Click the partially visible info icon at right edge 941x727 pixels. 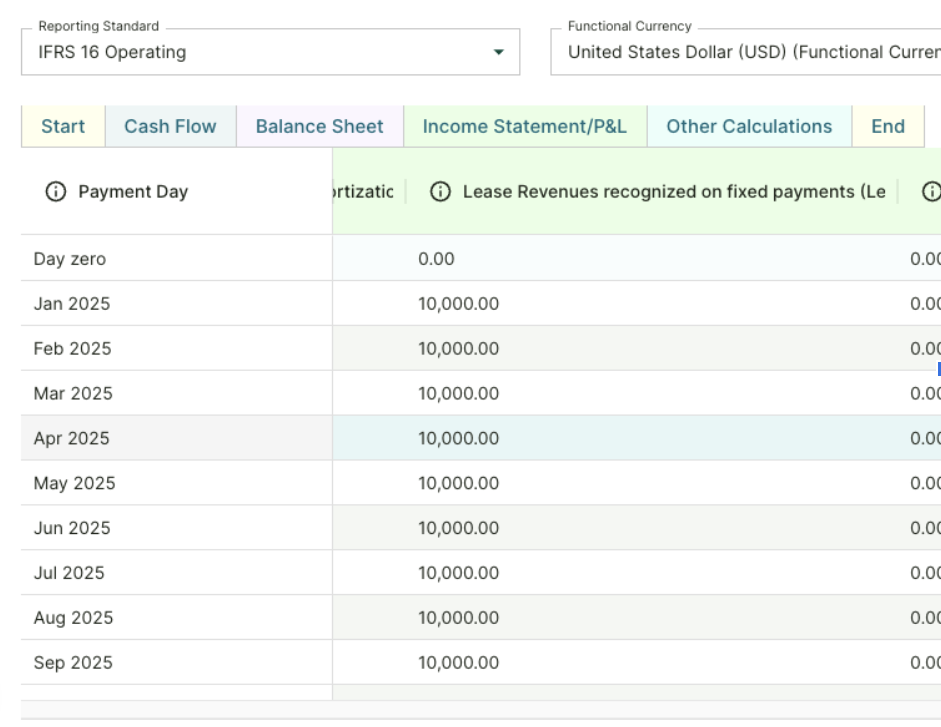pyautogui.click(x=933, y=192)
